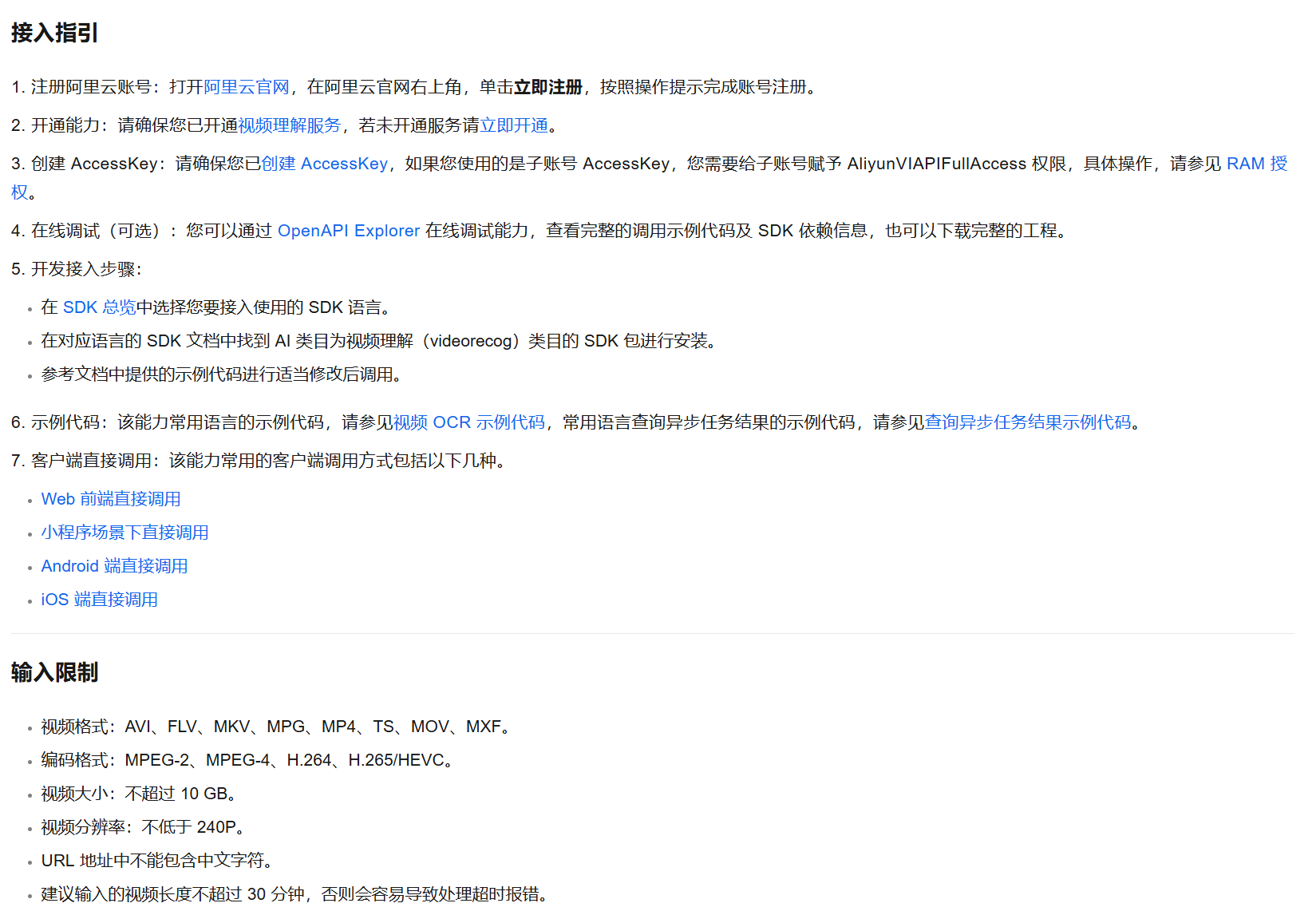Click the 5. 开发接入步骤 line
The height and width of the screenshot is (915, 1316).
77,269
